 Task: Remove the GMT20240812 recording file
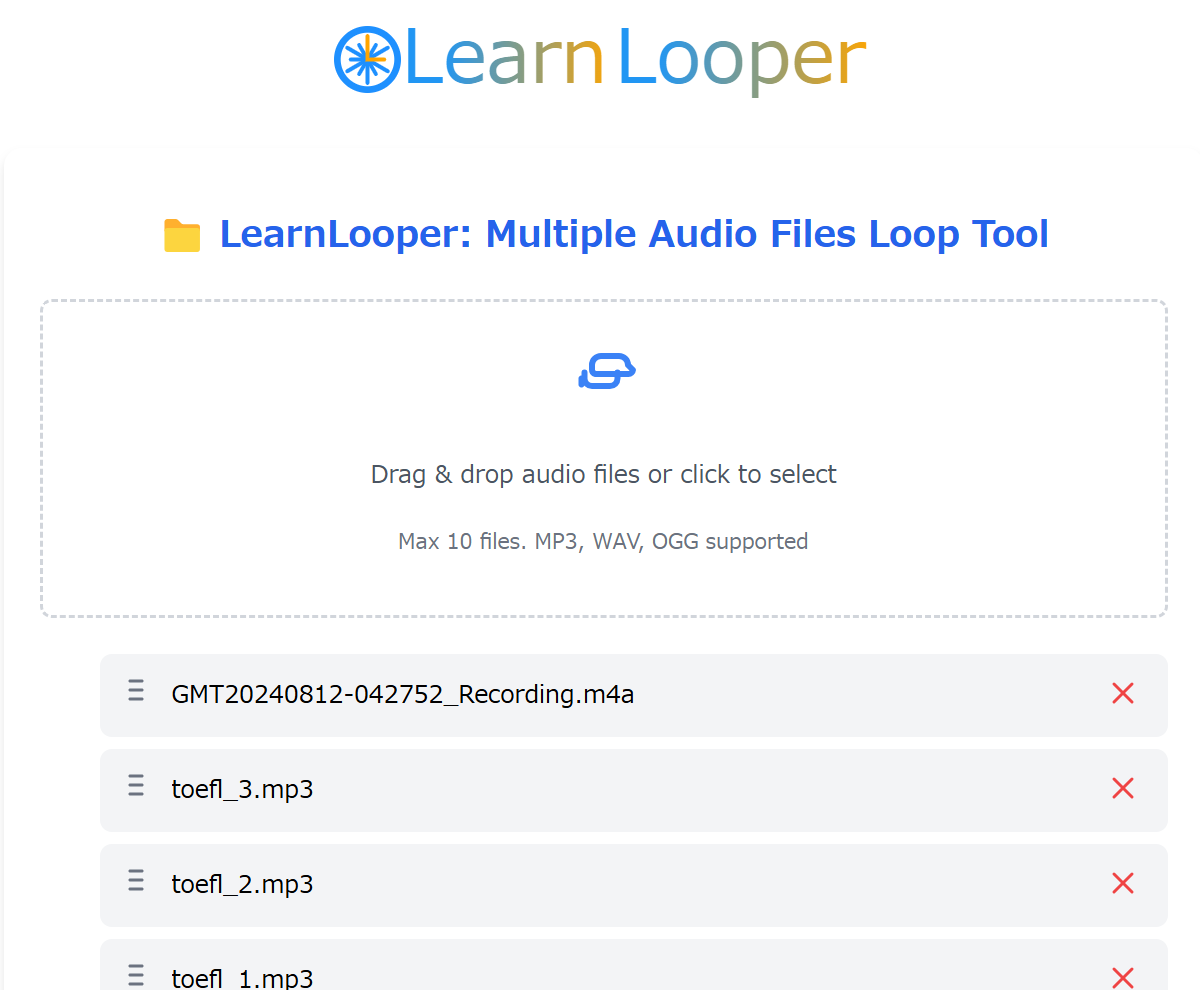(1122, 693)
